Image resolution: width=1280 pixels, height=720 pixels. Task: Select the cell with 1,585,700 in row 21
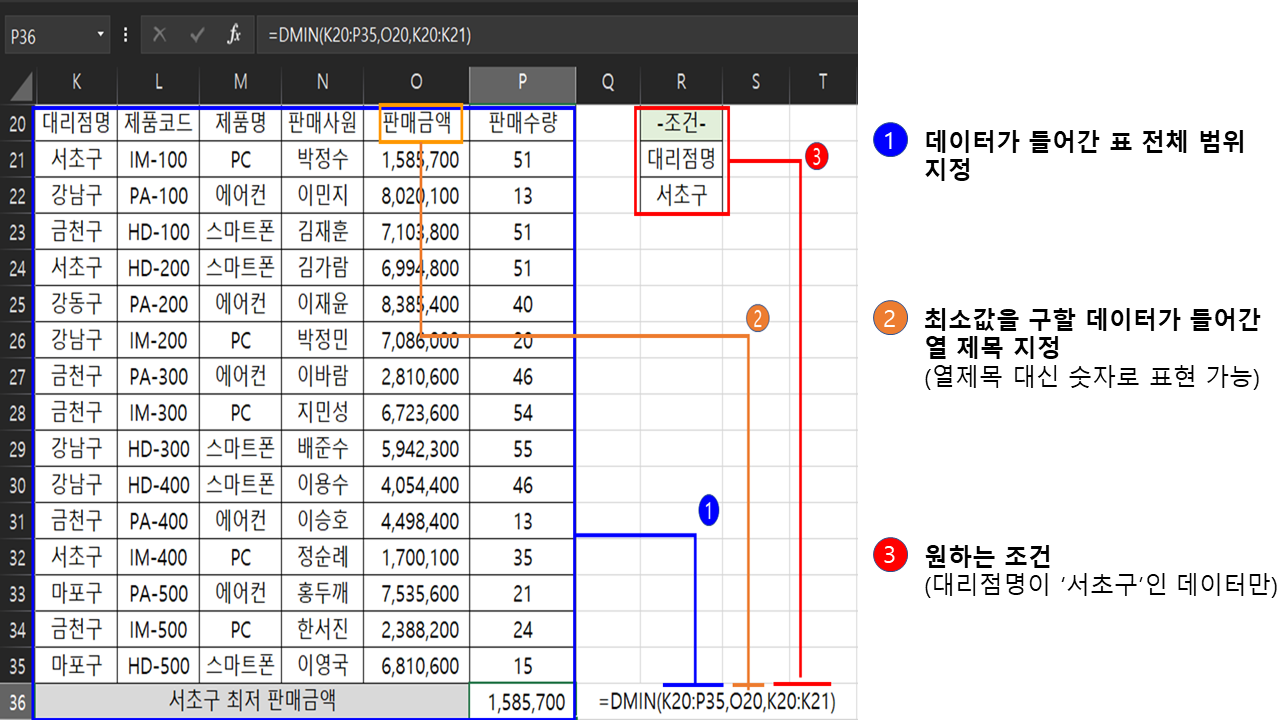coord(416,160)
